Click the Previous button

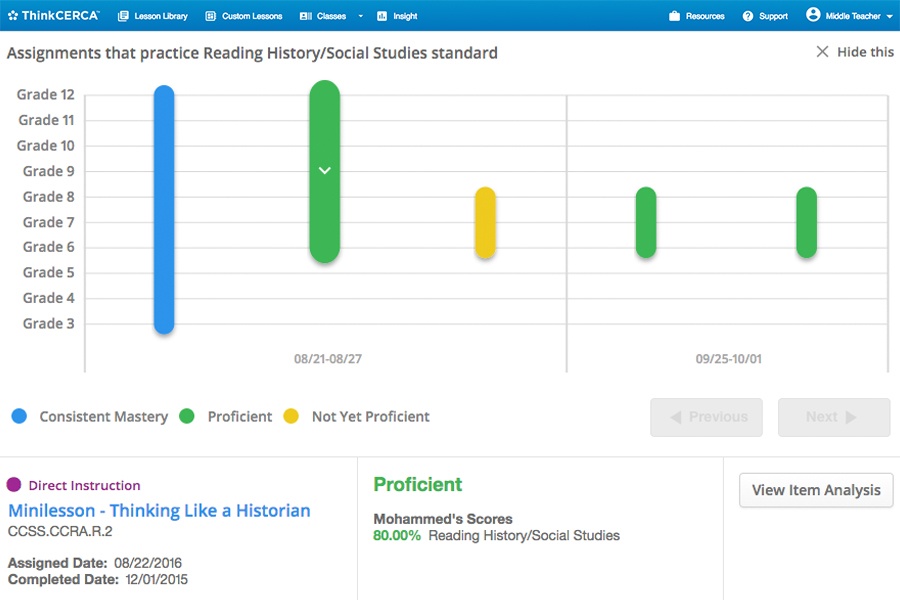pyautogui.click(x=706, y=417)
